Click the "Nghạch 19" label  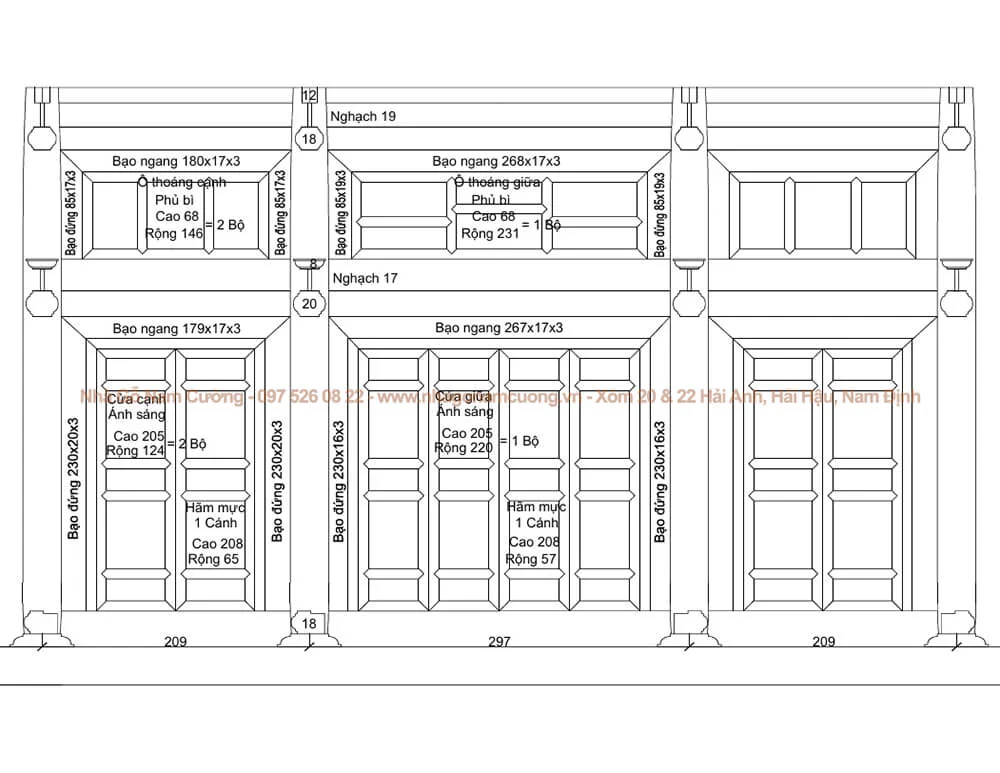click(x=363, y=117)
